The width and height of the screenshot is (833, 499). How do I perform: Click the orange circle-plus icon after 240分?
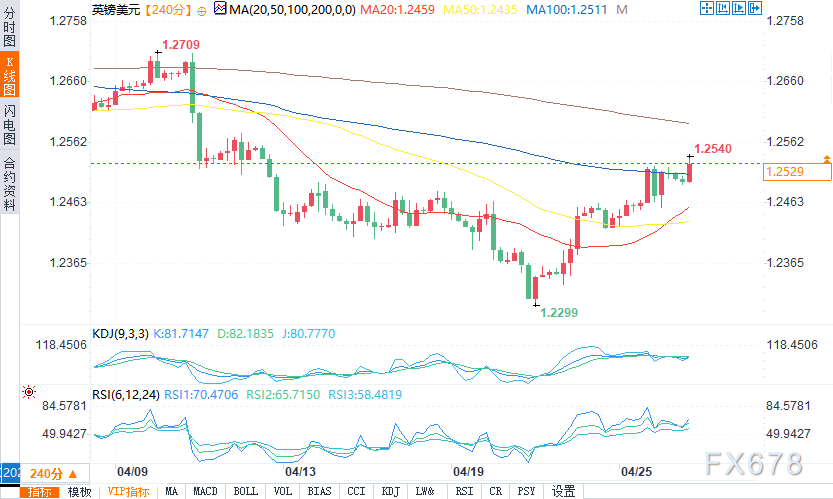pos(201,11)
